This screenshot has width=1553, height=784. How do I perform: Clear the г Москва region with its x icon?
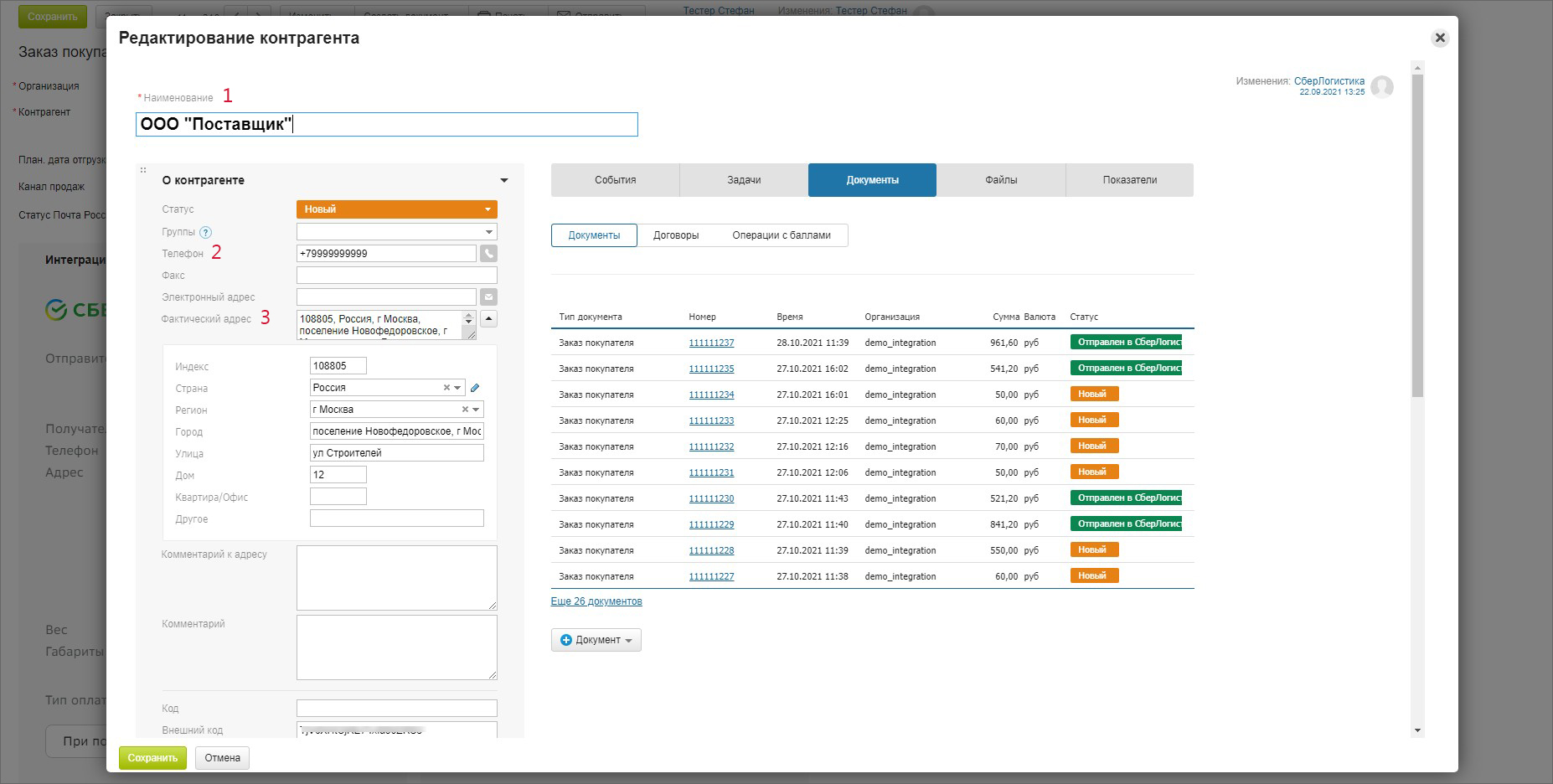click(x=465, y=410)
